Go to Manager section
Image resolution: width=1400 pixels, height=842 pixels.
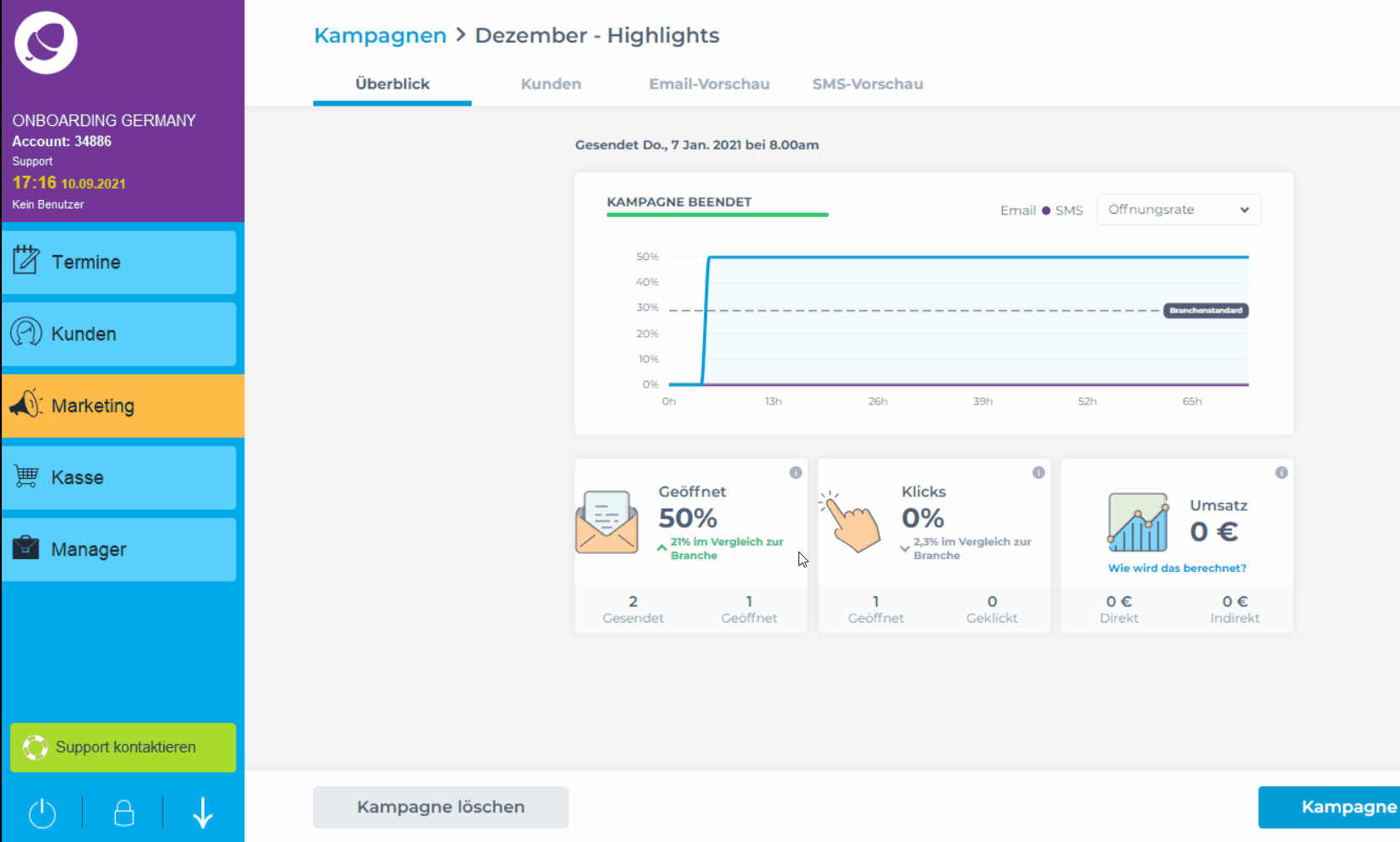click(119, 549)
